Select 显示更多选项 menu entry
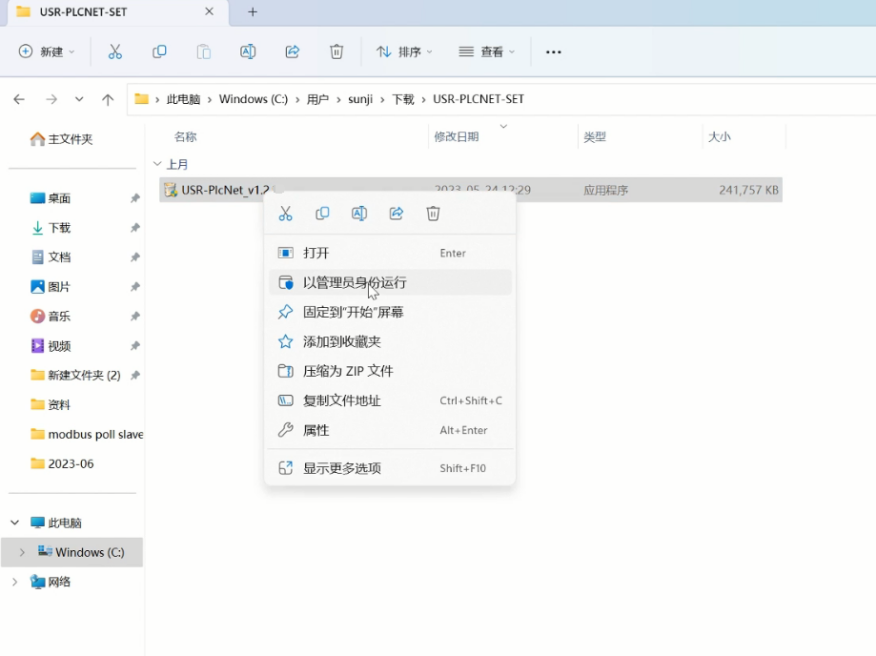Screen dimensions: 876x656 (342, 468)
